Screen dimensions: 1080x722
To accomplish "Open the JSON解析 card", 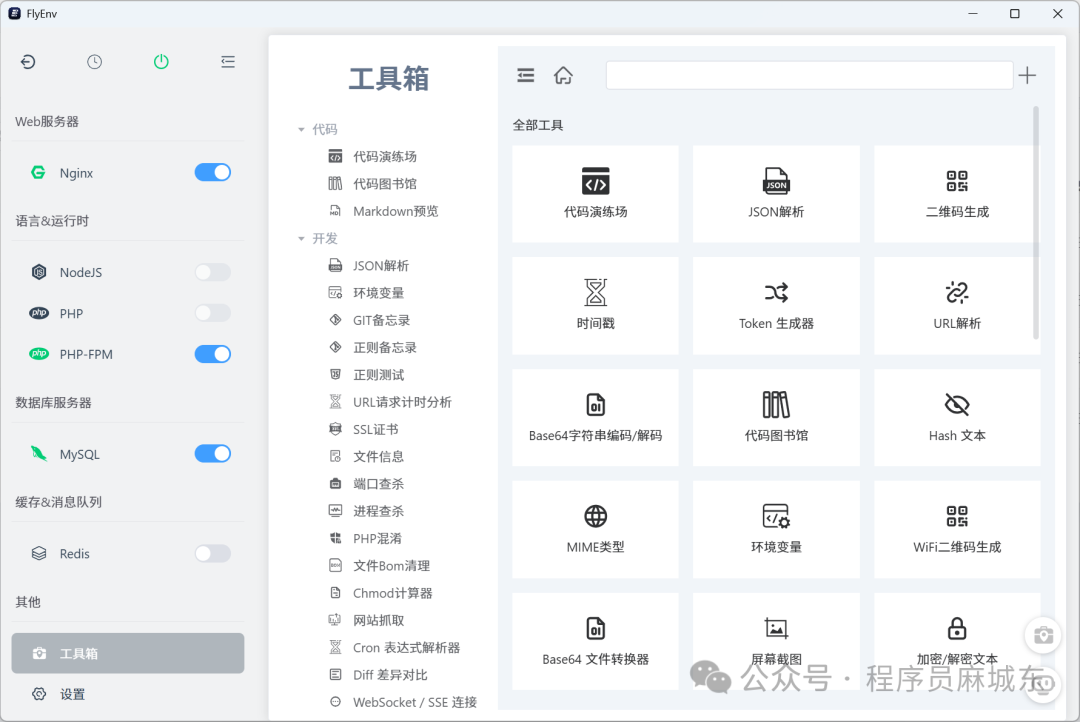I will (776, 194).
